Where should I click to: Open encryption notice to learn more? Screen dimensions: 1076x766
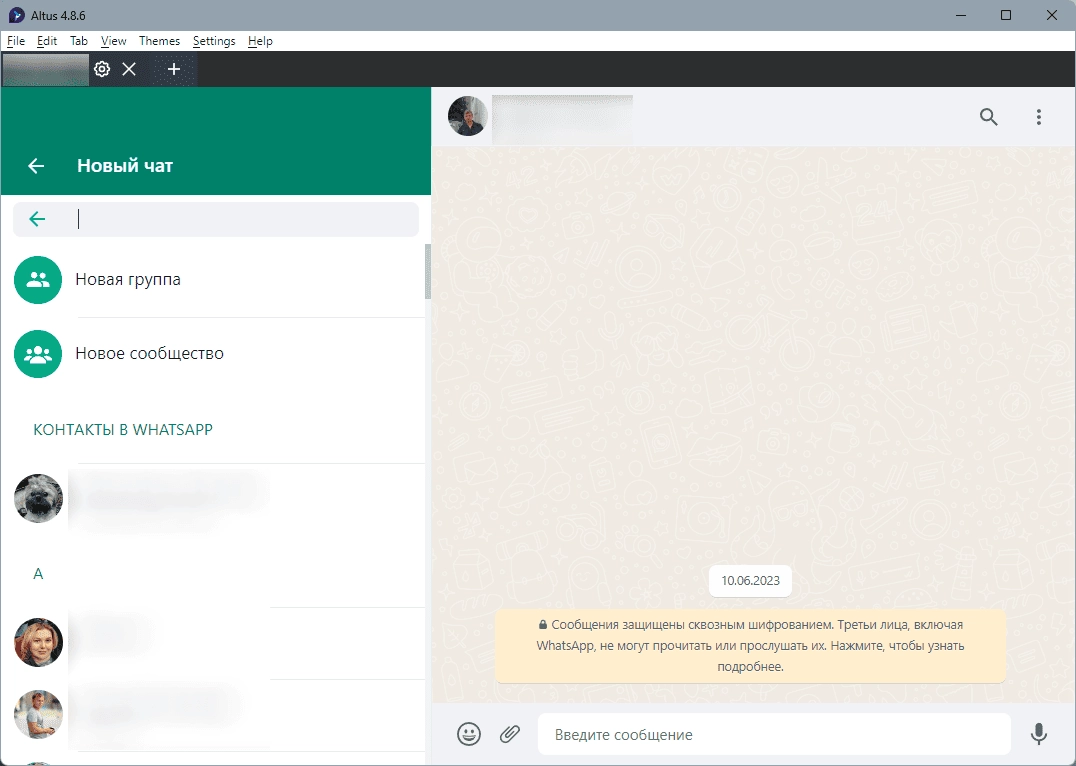pos(750,646)
